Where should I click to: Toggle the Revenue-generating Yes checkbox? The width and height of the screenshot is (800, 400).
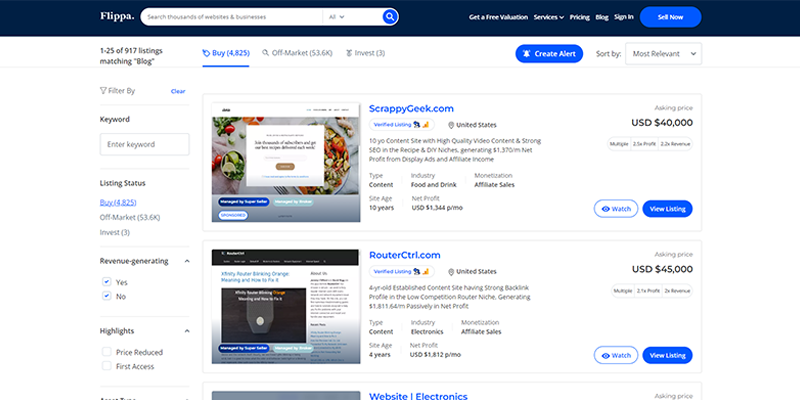pyautogui.click(x=106, y=282)
